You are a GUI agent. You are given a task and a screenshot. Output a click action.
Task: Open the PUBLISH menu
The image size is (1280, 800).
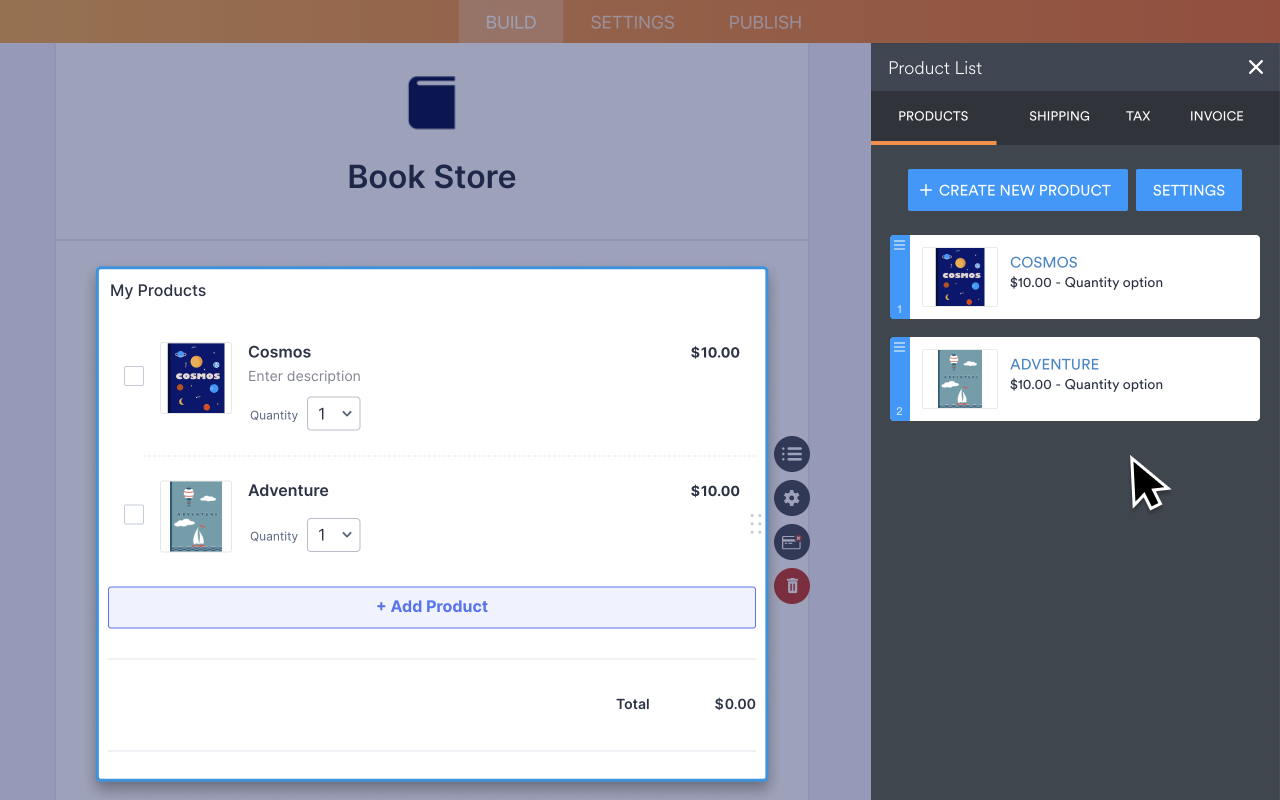point(764,22)
